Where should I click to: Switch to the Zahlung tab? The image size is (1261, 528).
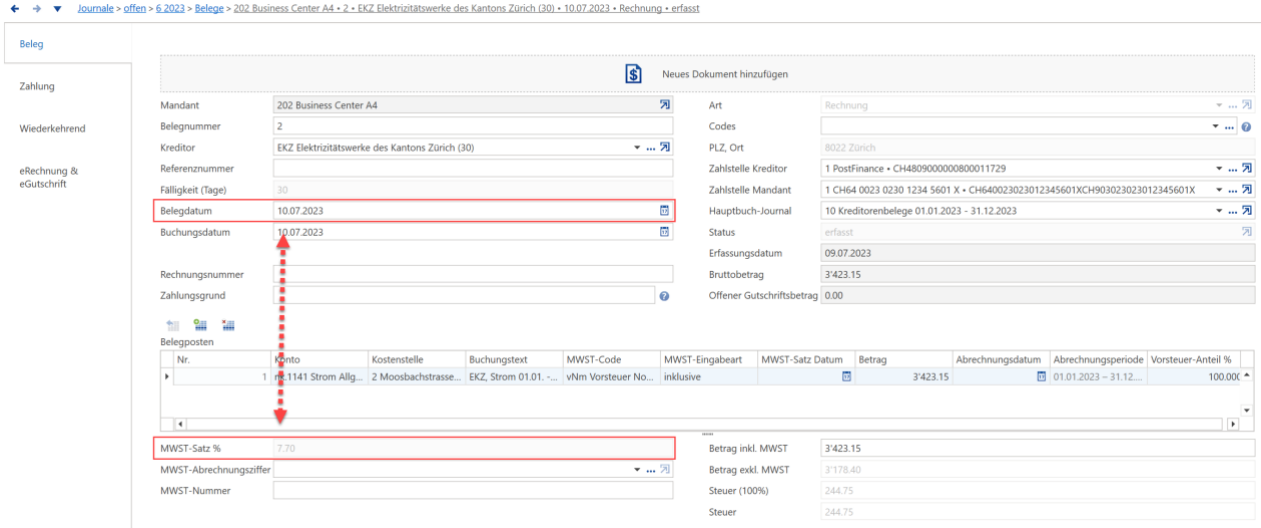66,86
